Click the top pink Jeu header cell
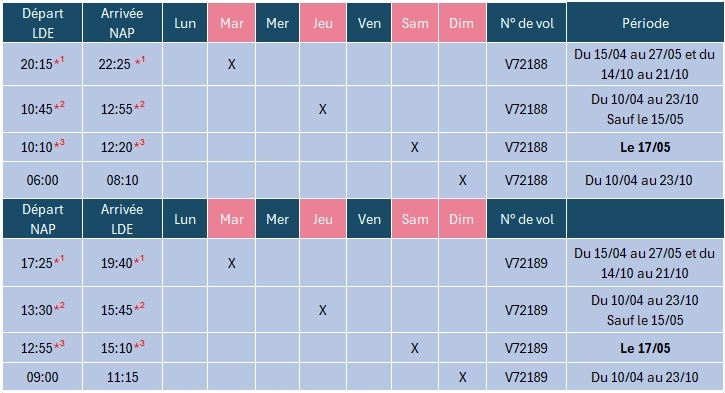Screen dimensions: 725x393 coord(323,23)
